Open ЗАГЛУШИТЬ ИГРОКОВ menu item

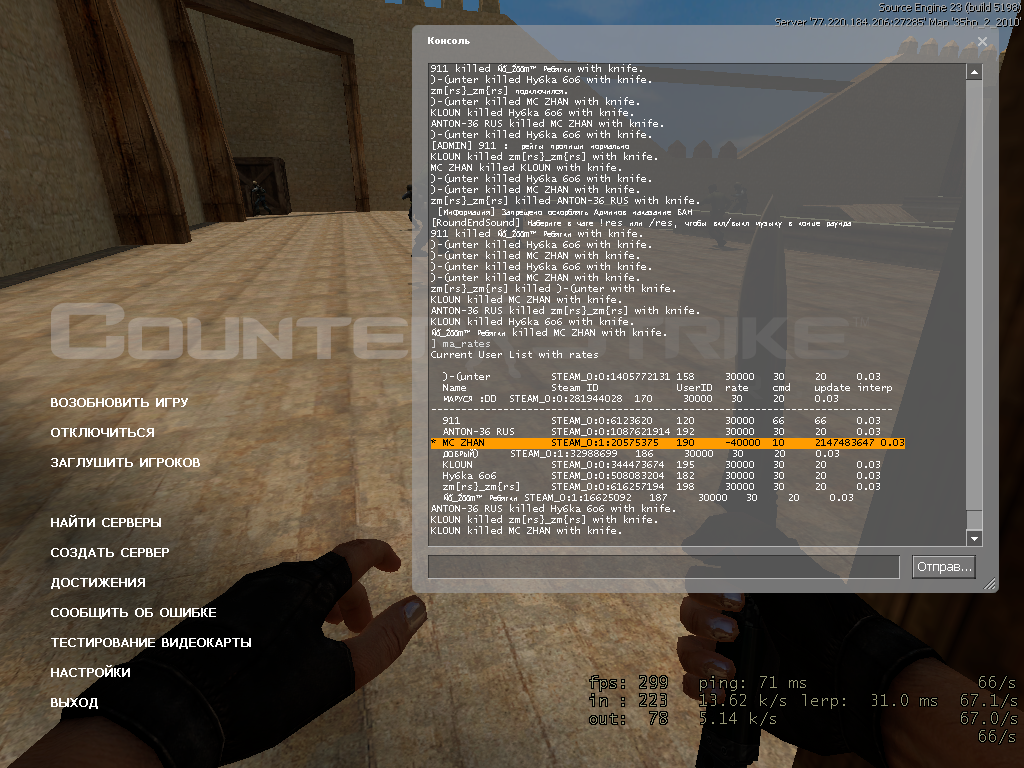125,462
